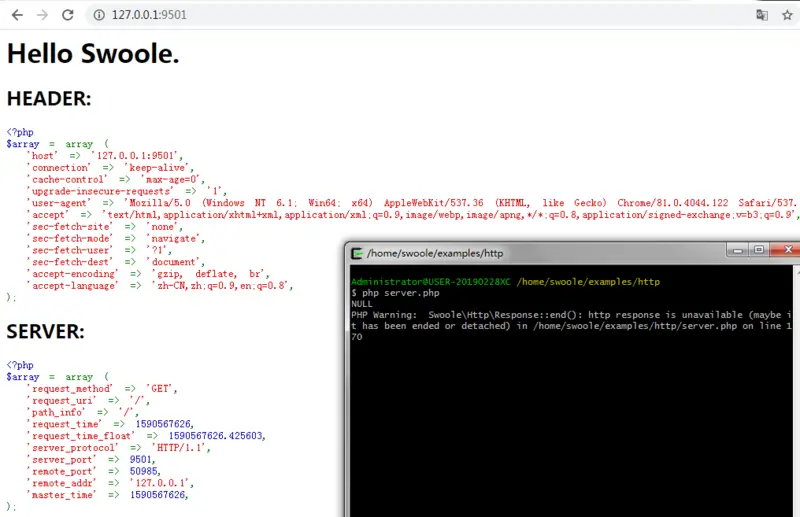Select the 'cache-control' => 'max-age=0' line

(x=115, y=179)
